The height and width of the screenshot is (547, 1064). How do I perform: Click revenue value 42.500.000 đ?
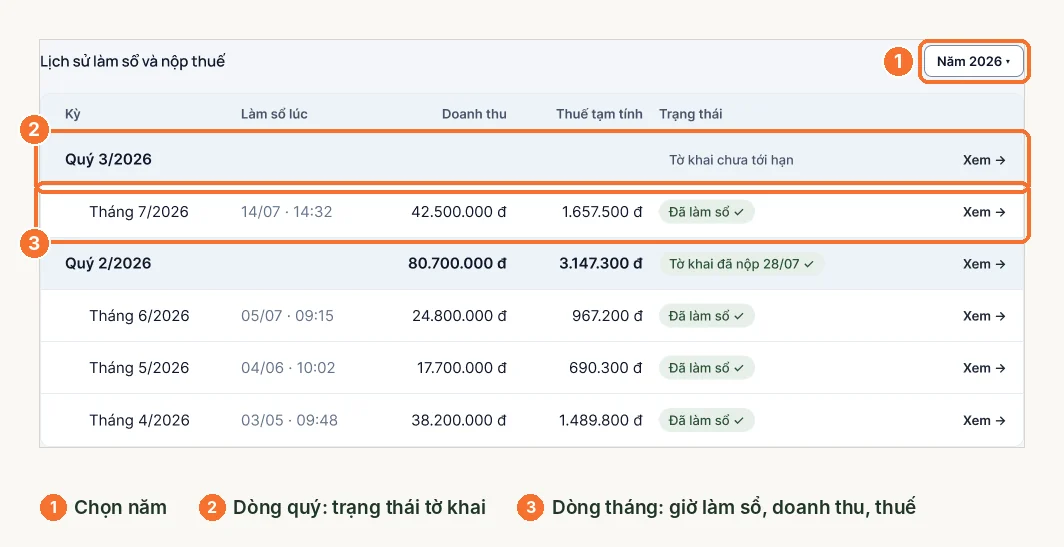pyautogui.click(x=459, y=212)
